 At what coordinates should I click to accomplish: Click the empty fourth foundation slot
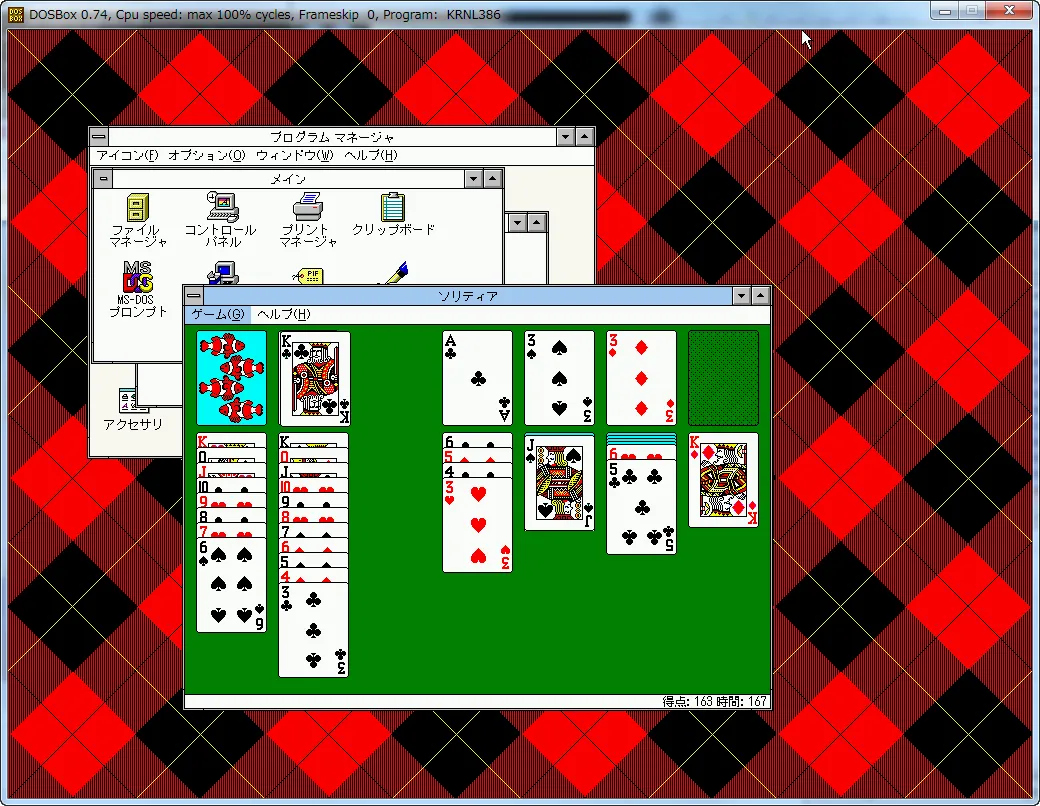(x=723, y=378)
